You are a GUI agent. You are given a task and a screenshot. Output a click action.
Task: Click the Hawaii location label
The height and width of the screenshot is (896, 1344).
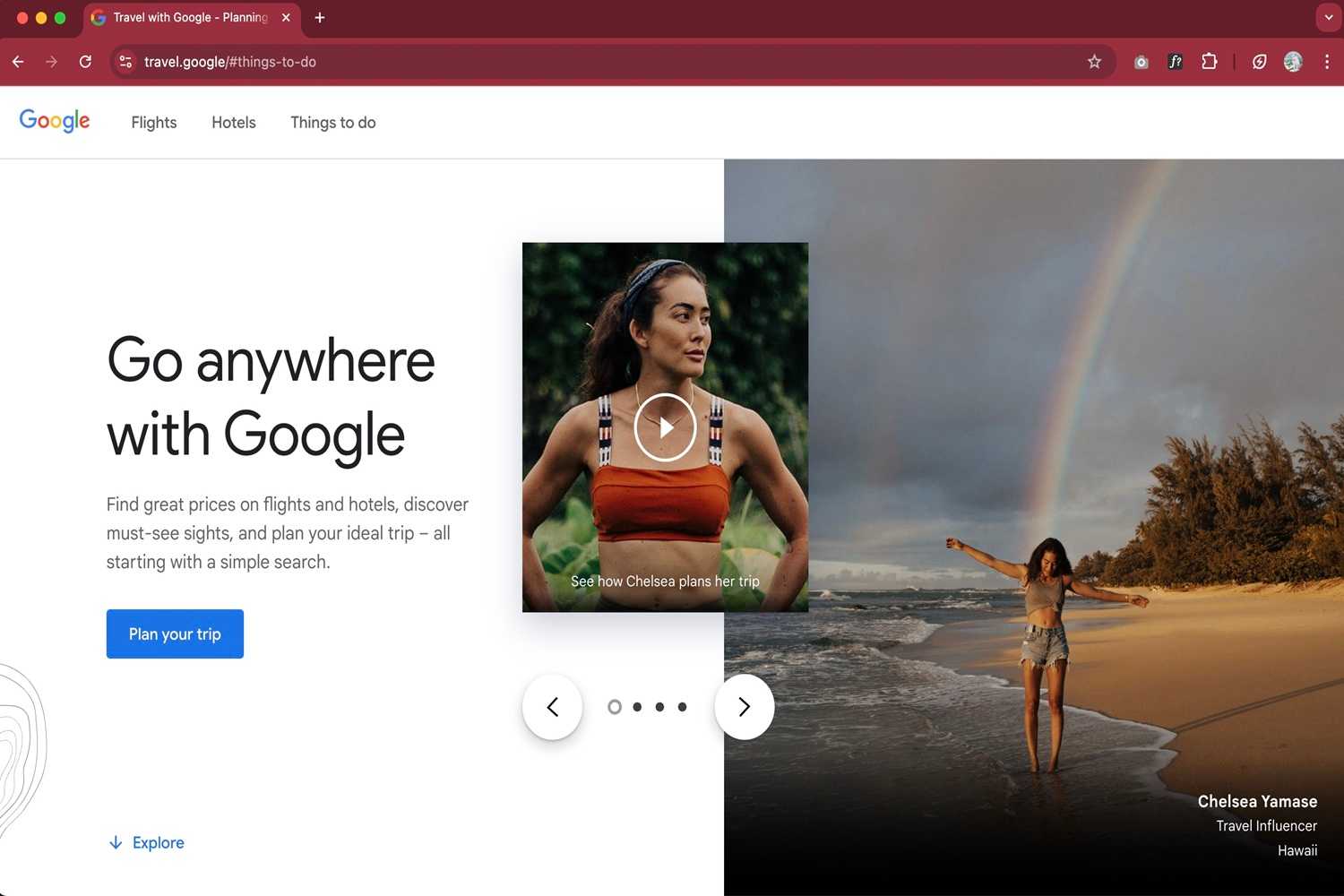pyautogui.click(x=1297, y=850)
